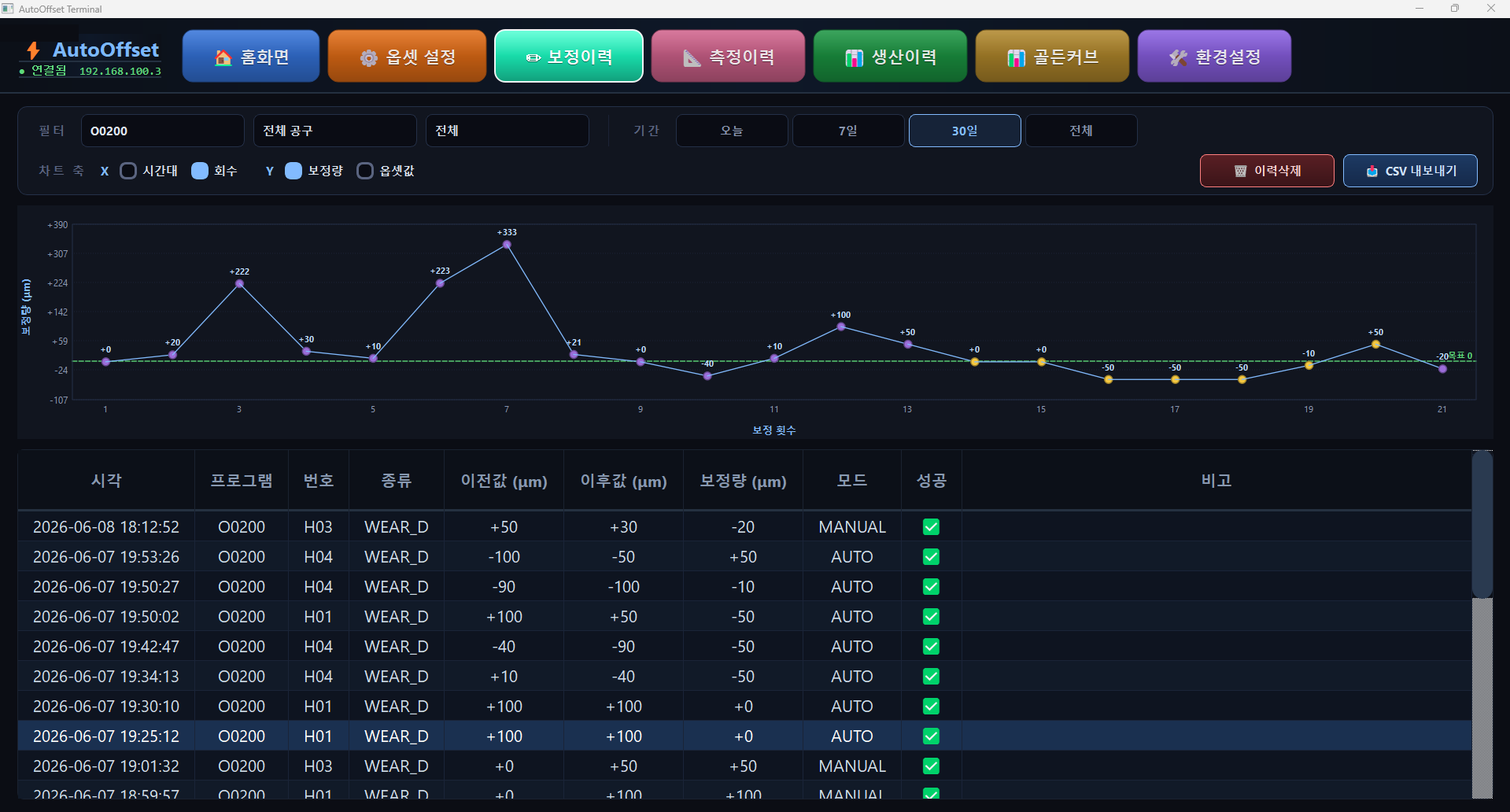The image size is (1510, 812).
Task: Click 2026-06-07 19:30:10 timestamp cell
Action: pyautogui.click(x=106, y=707)
